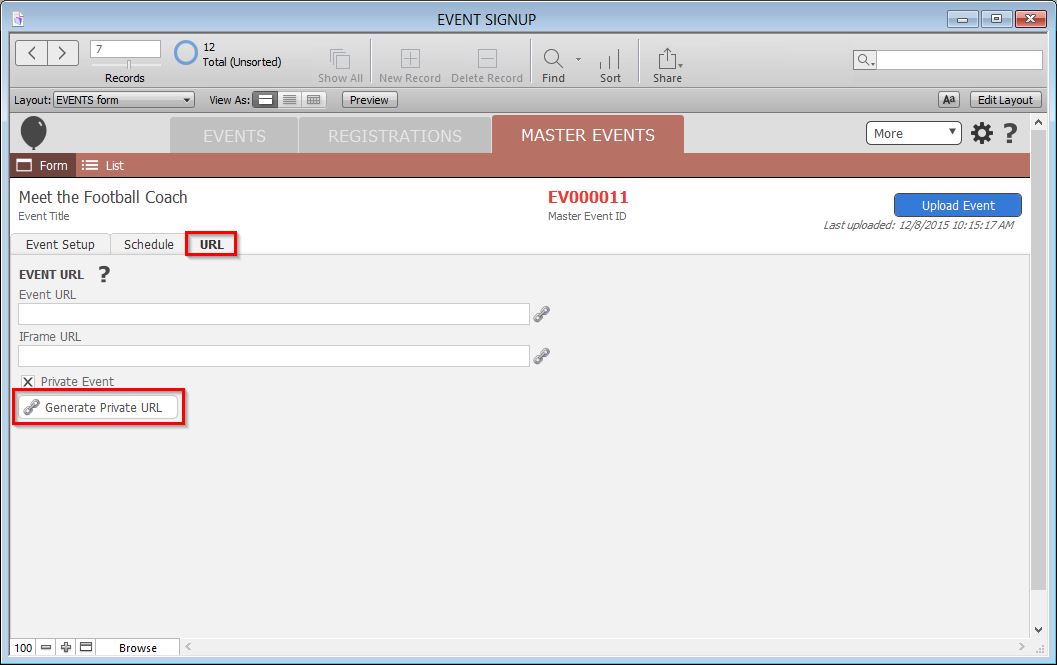Viewport: 1057px width, 665px height.
Task: Go to the previous record arrow
Action: coord(32,53)
